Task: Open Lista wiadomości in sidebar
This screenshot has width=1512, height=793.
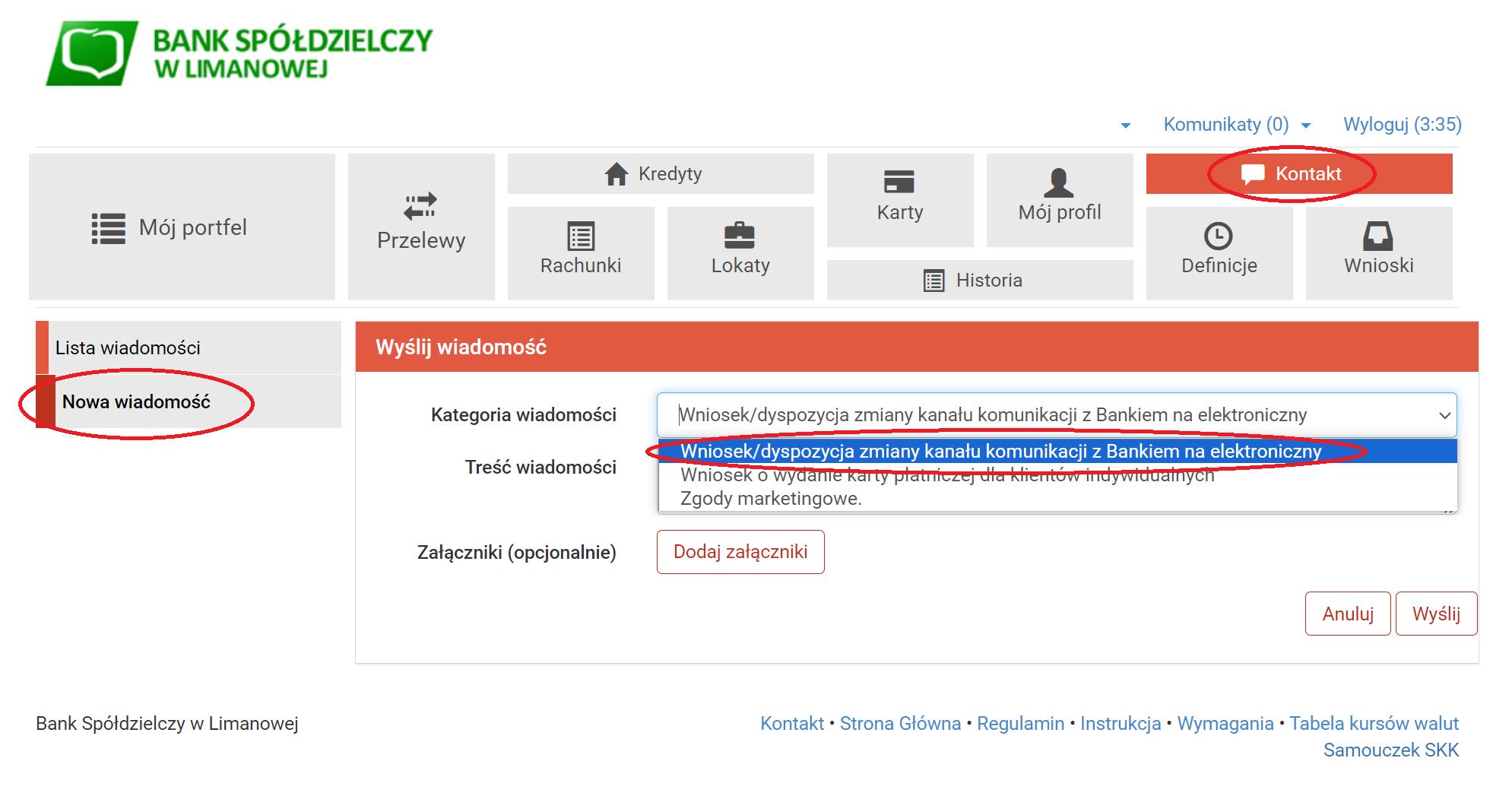Action: [128, 347]
